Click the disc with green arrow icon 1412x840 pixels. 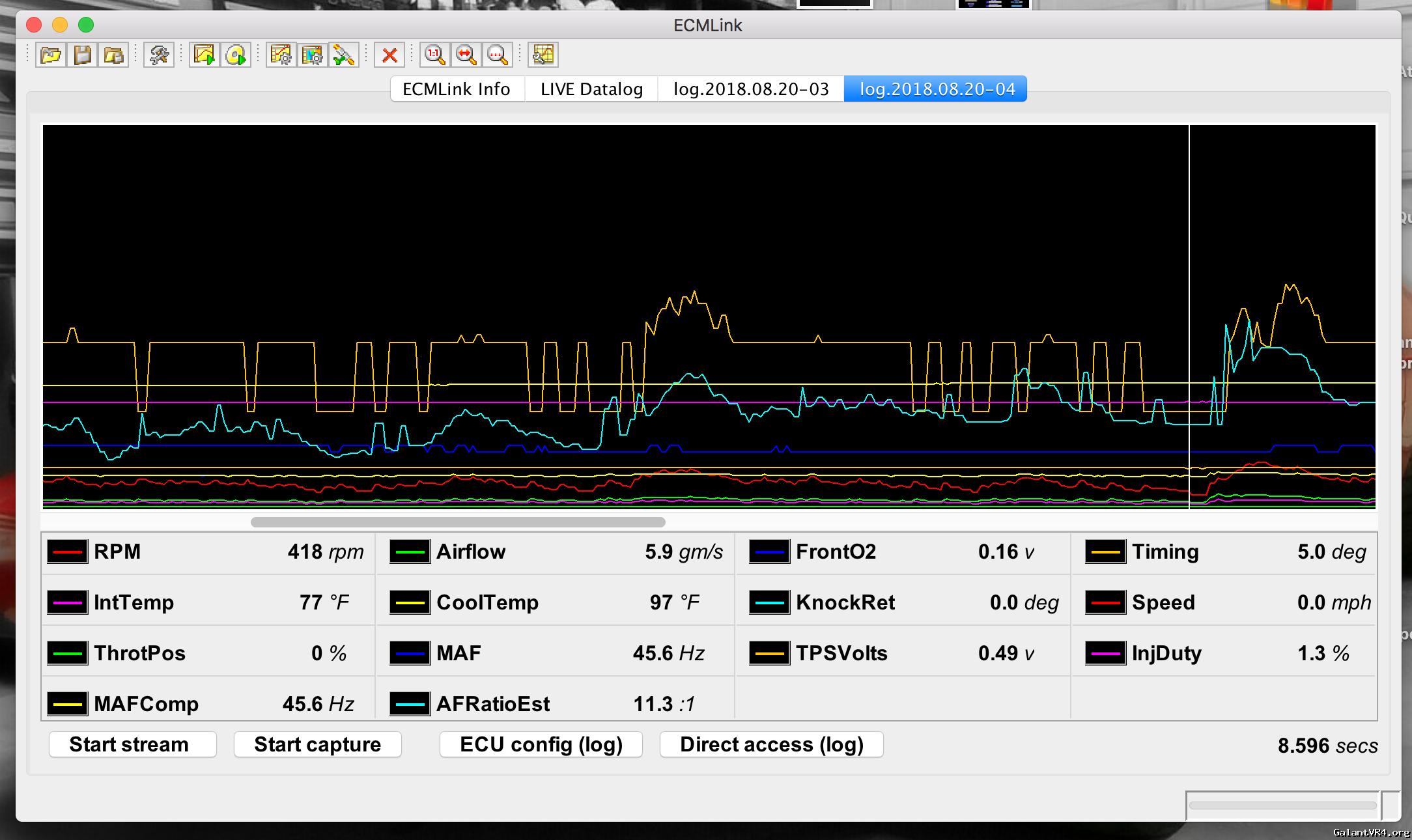[x=236, y=55]
